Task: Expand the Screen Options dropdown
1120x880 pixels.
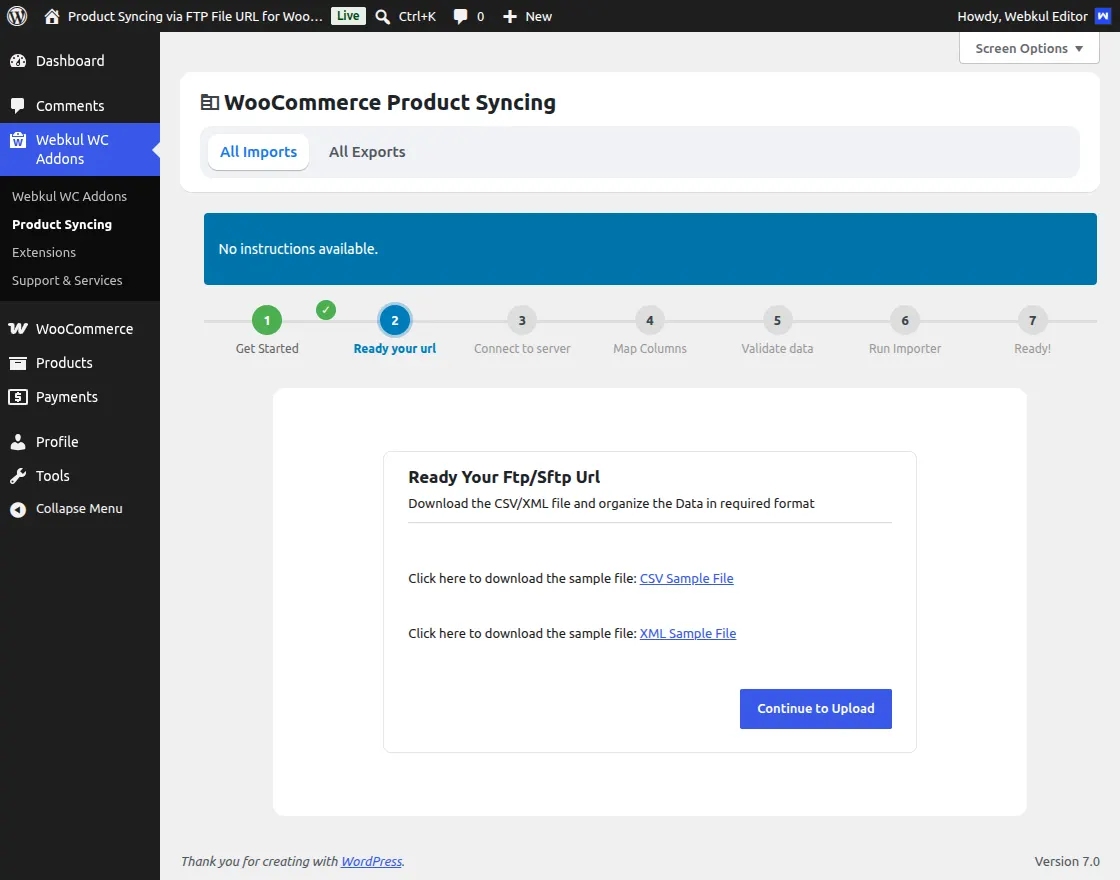Action: [1029, 49]
